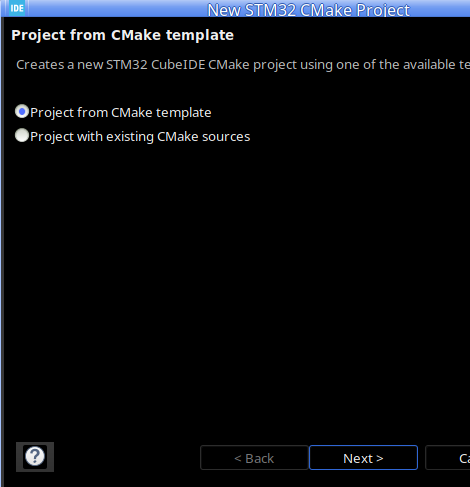Click the New STM32 CMake Project title bar
Viewport: 470px width, 487px height.
tap(308, 9)
